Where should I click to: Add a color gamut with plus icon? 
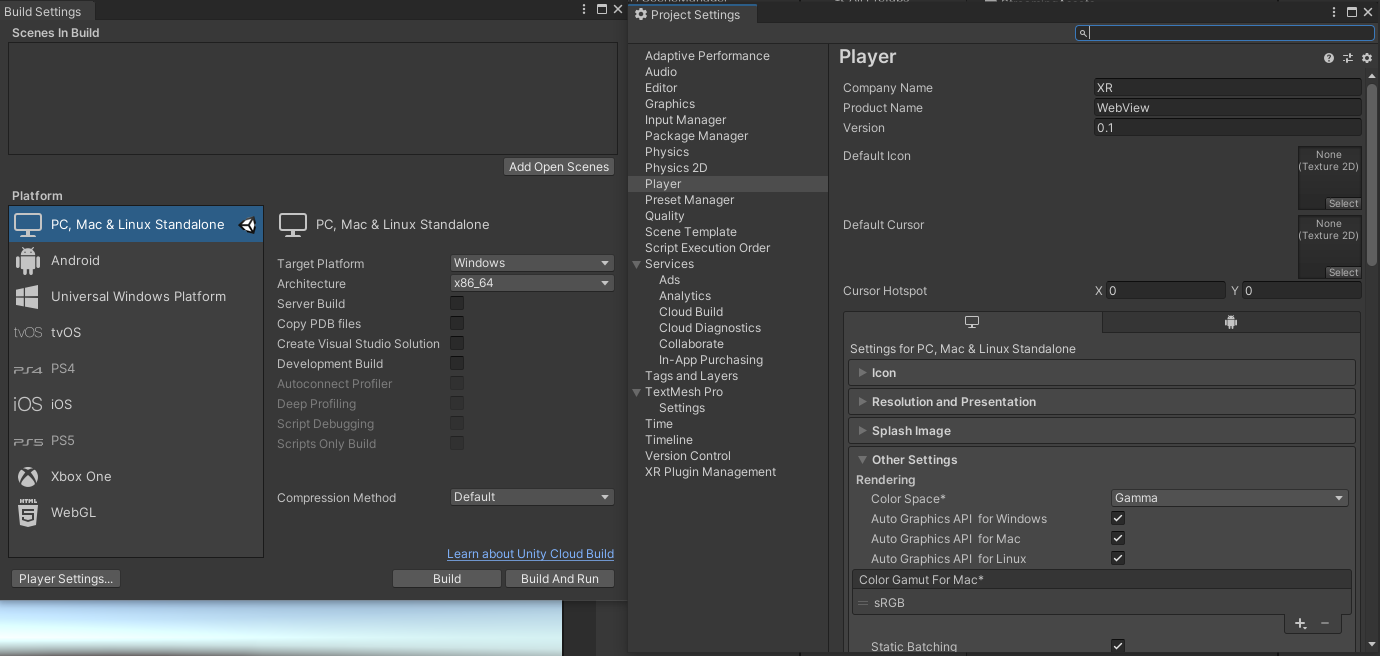[x=1300, y=623]
